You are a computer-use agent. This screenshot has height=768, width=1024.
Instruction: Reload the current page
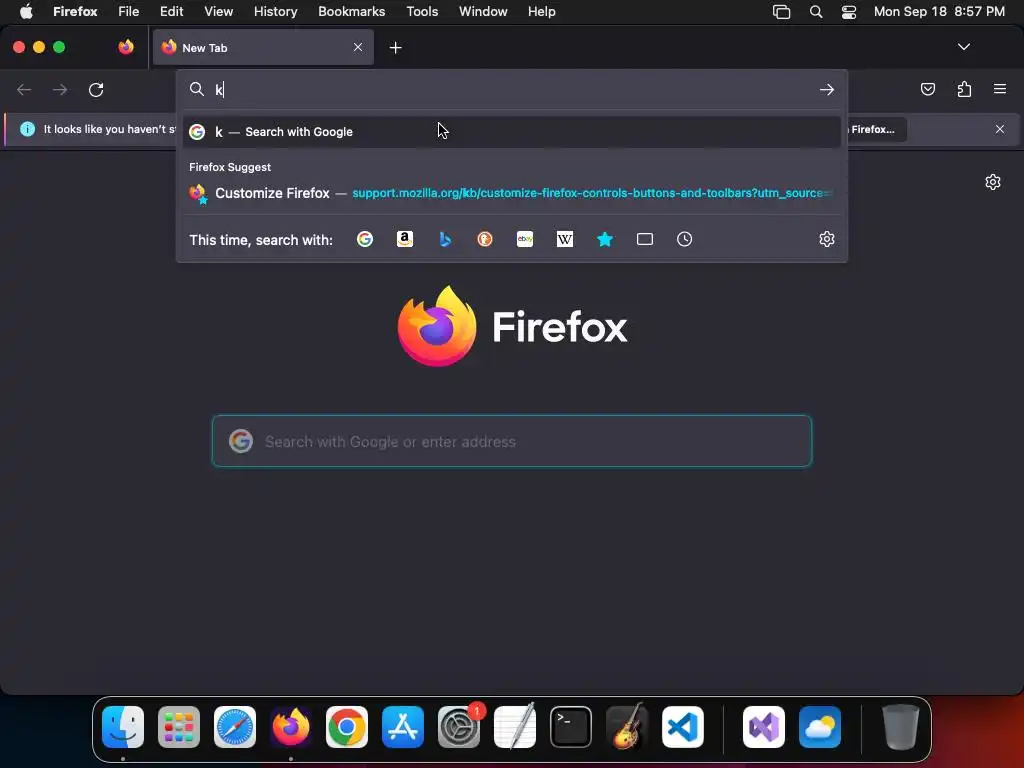(96, 89)
